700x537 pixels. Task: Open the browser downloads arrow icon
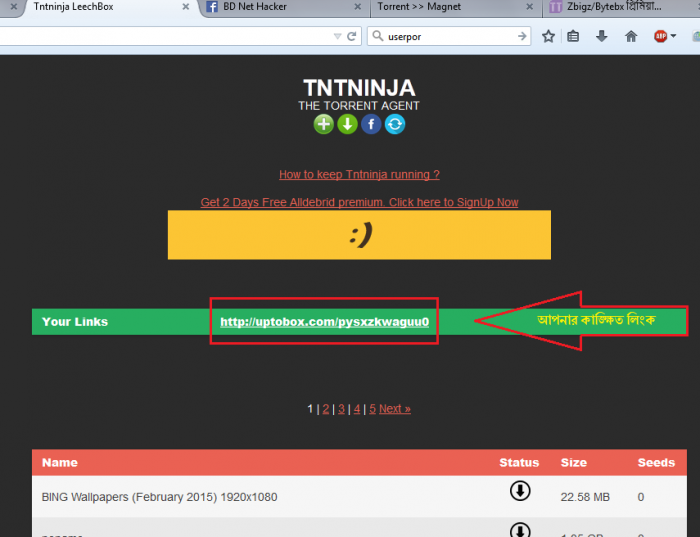(x=602, y=36)
